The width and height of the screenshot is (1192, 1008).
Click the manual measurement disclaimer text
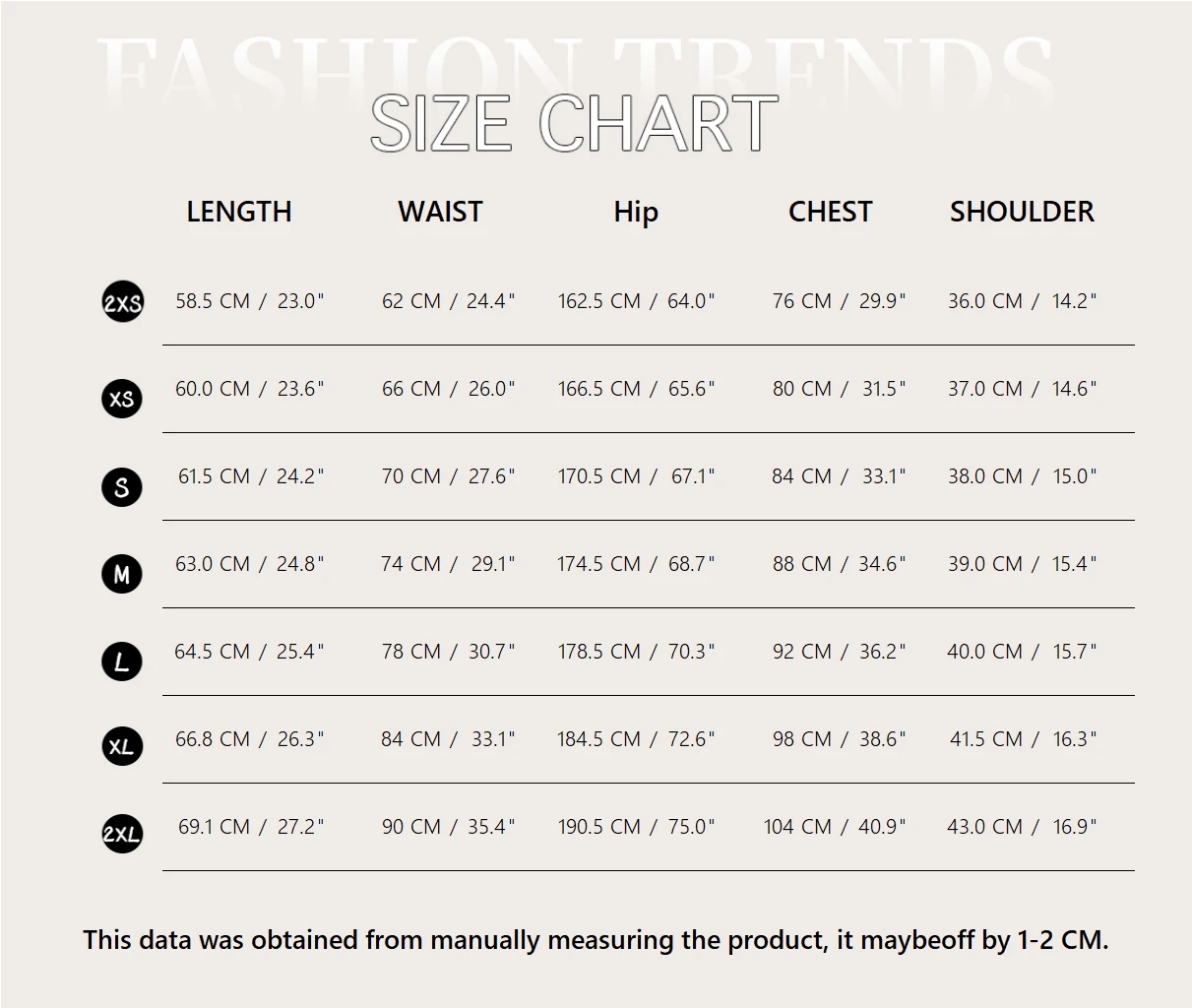pyautogui.click(x=596, y=940)
